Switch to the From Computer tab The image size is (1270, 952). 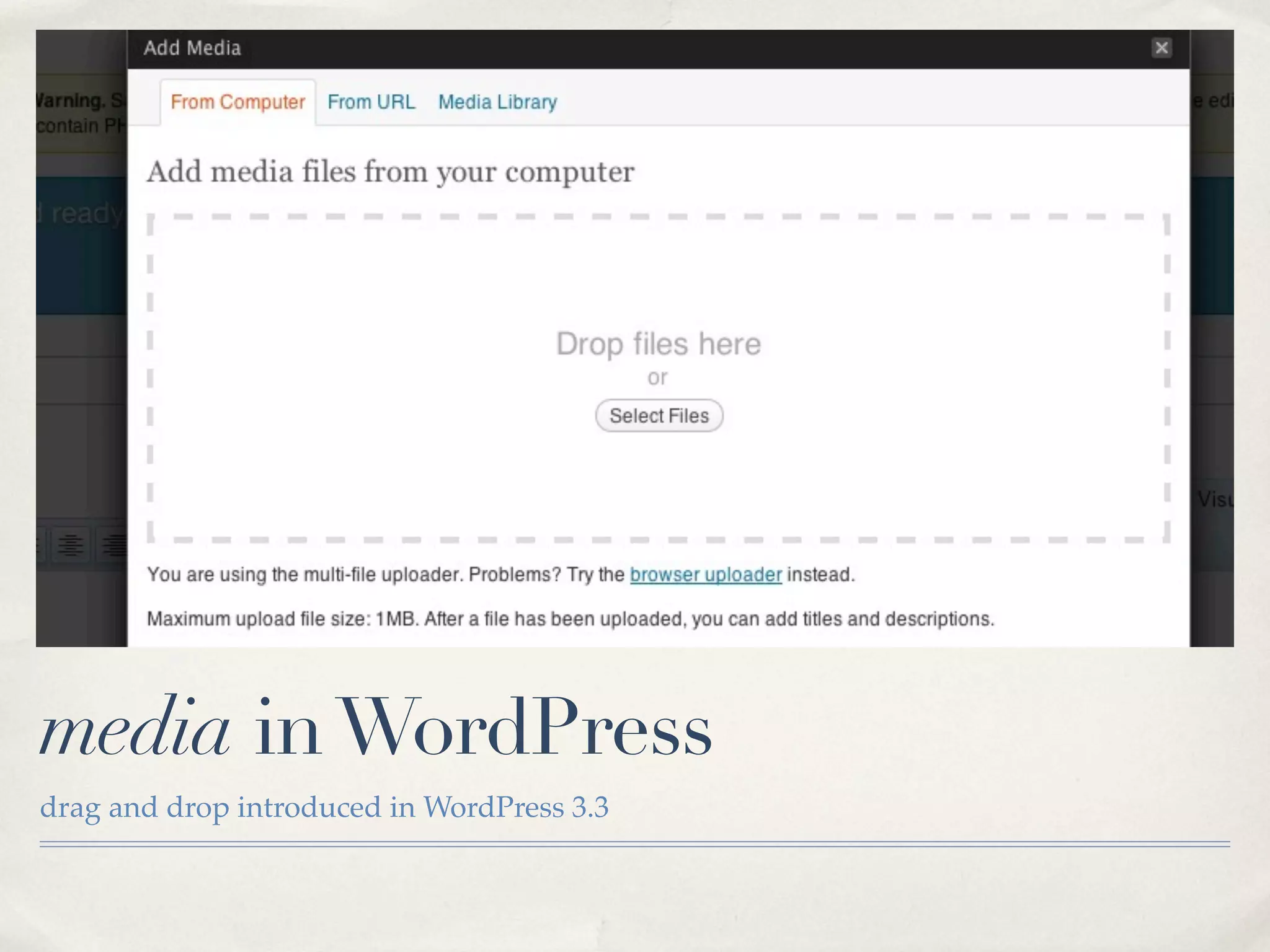point(238,102)
